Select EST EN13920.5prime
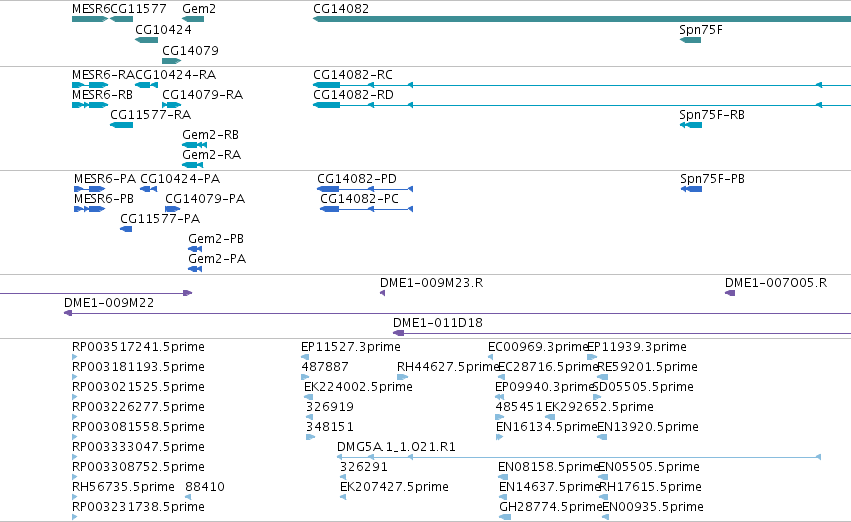Image resolution: width=851 pixels, height=522 pixels. click(648, 427)
